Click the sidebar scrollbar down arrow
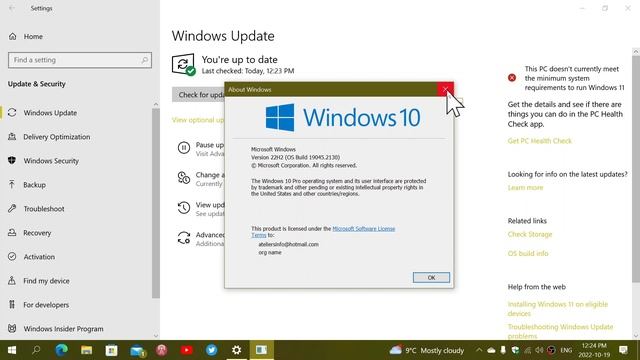The height and width of the screenshot is (360, 640). (x=156, y=336)
